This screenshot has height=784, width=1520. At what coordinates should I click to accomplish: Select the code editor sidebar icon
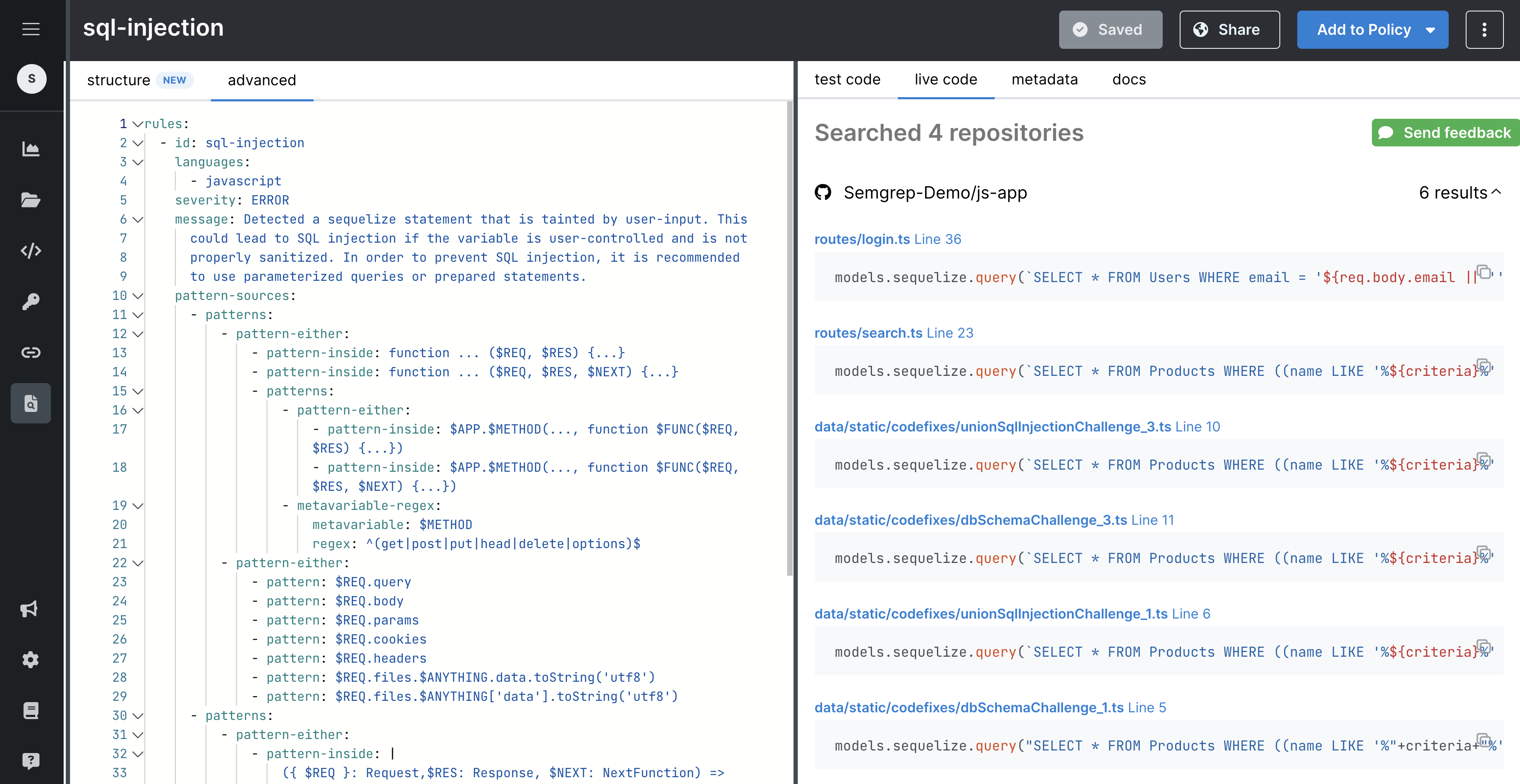31,251
